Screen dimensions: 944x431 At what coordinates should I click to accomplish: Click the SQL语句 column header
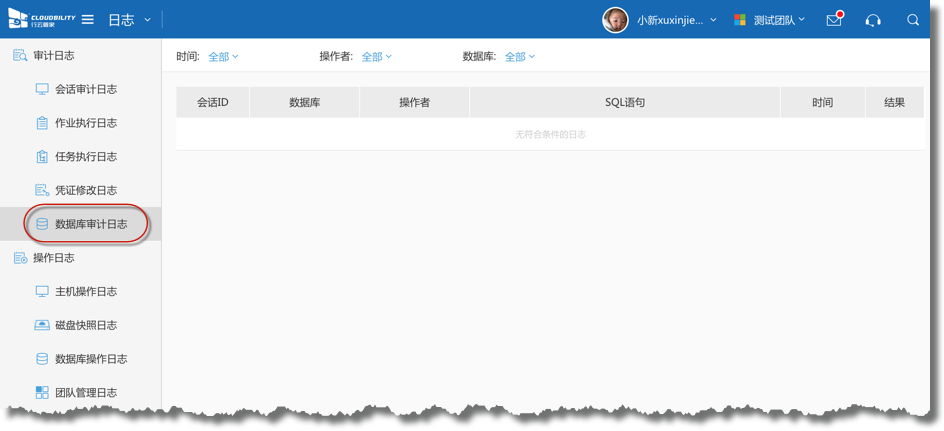(625, 102)
